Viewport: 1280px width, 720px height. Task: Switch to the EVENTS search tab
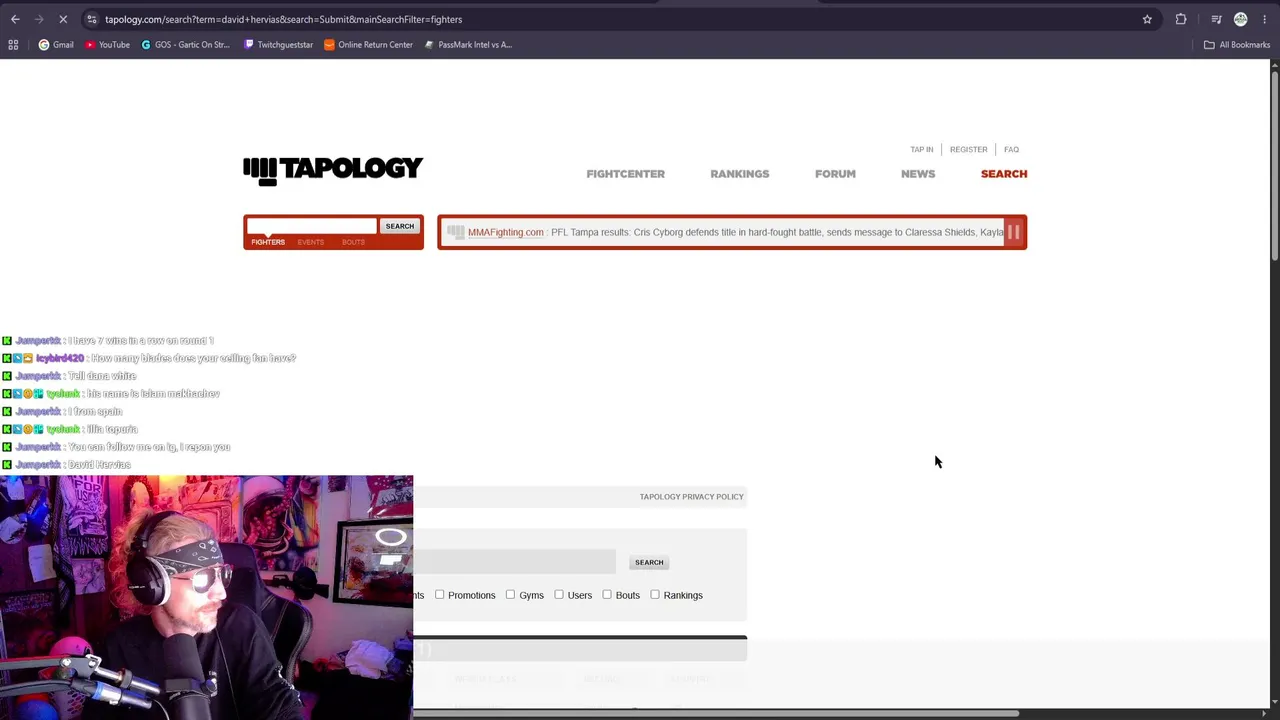click(311, 242)
